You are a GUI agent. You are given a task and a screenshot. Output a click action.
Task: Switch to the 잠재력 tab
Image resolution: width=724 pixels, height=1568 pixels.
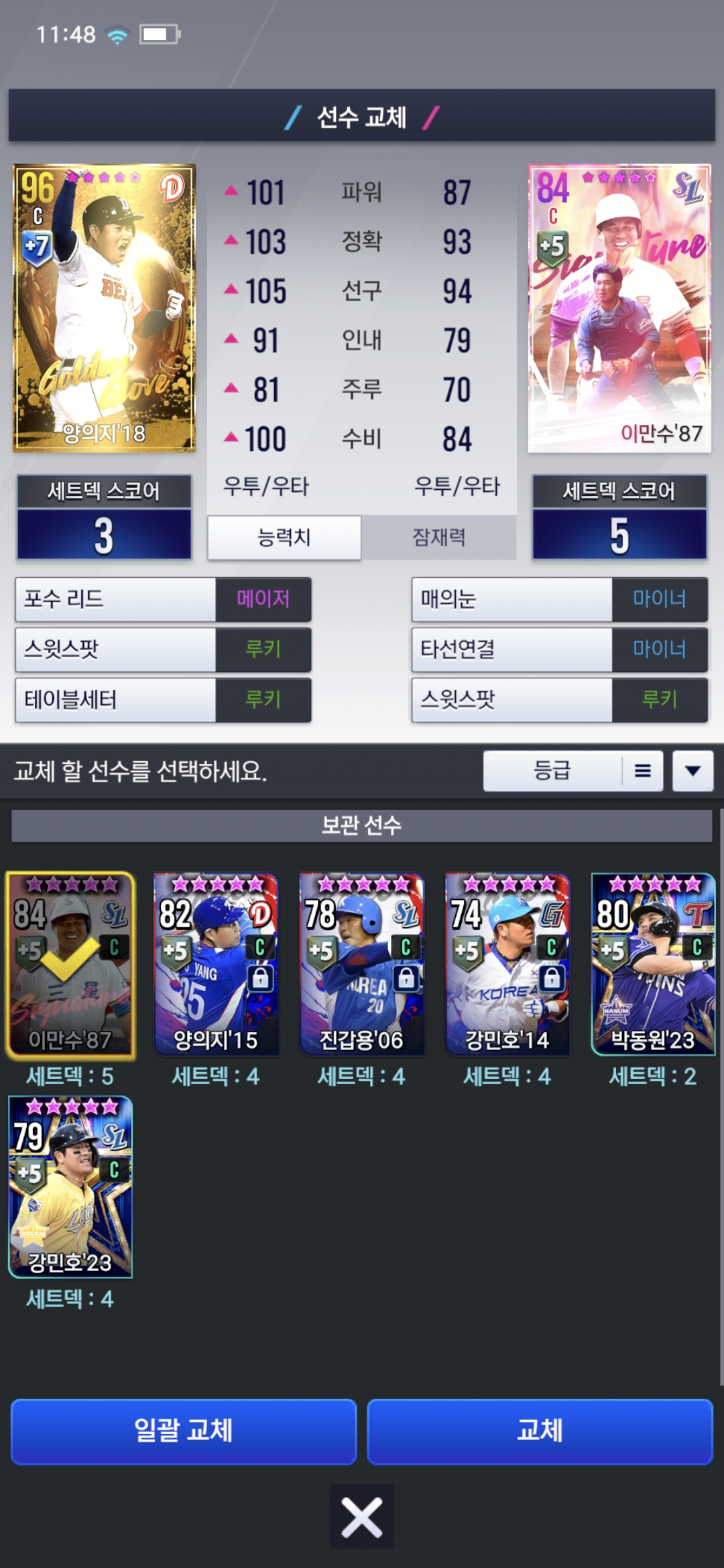439,537
